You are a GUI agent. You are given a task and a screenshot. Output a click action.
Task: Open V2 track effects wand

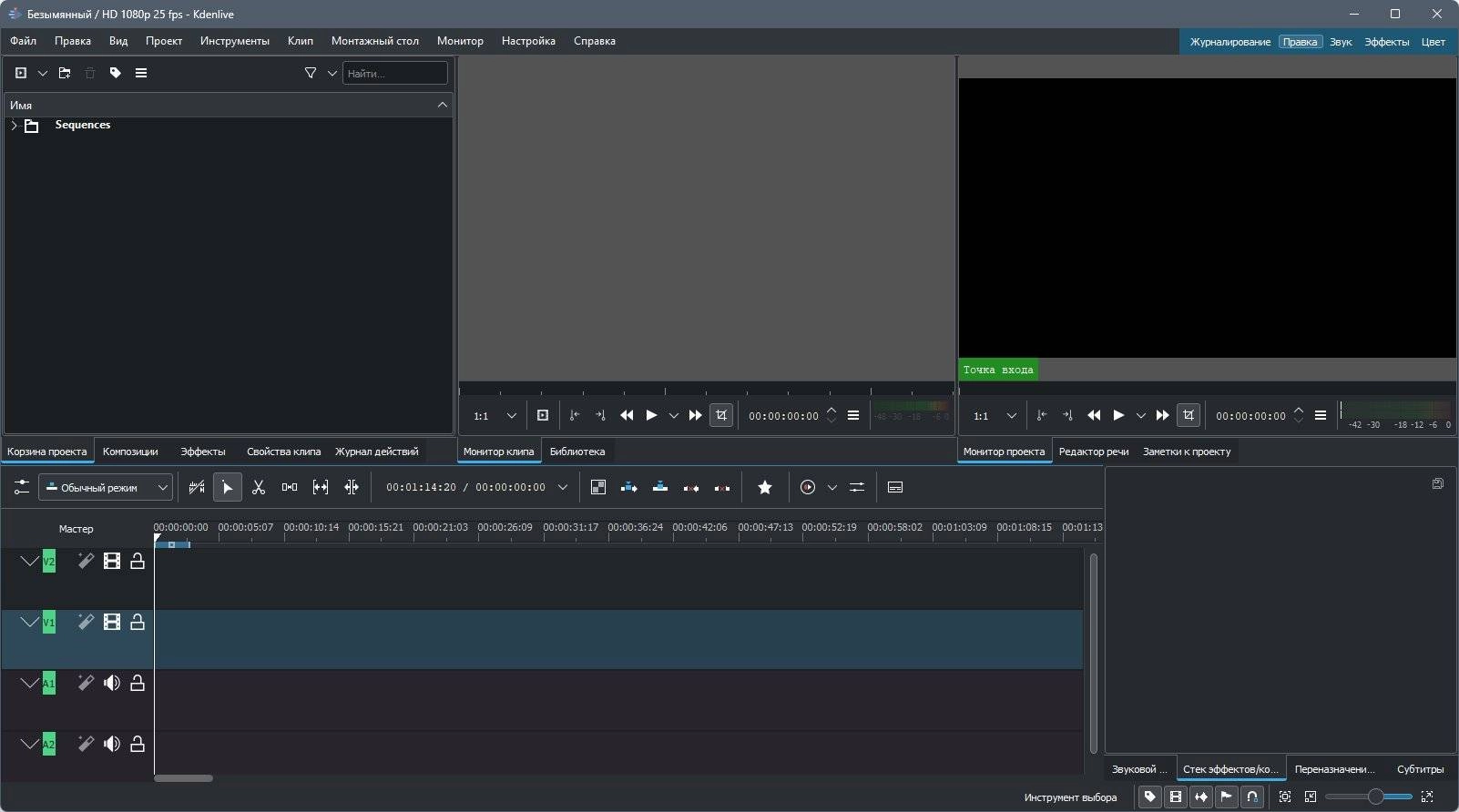(x=86, y=561)
